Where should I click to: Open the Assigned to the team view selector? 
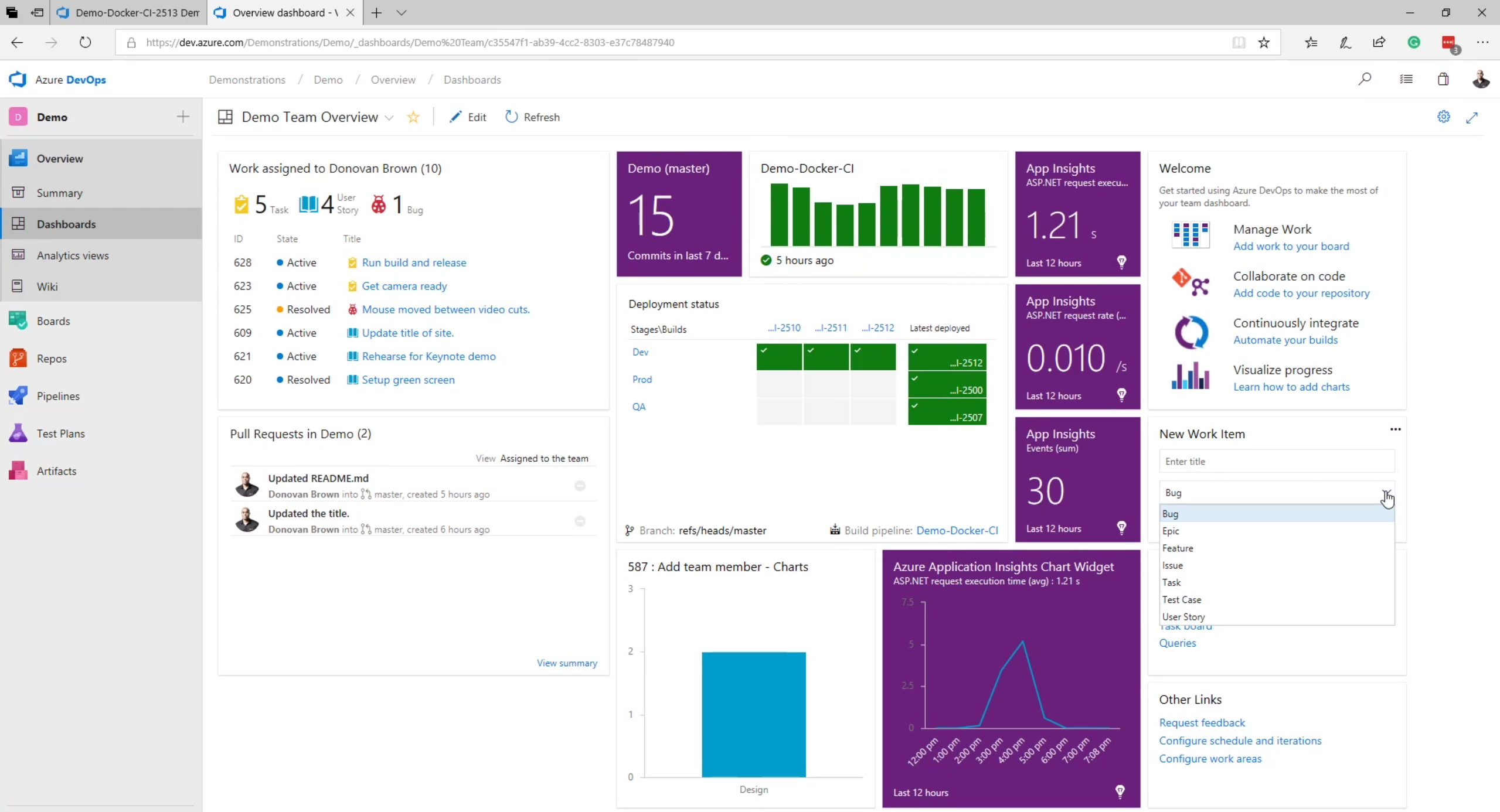tap(544, 458)
